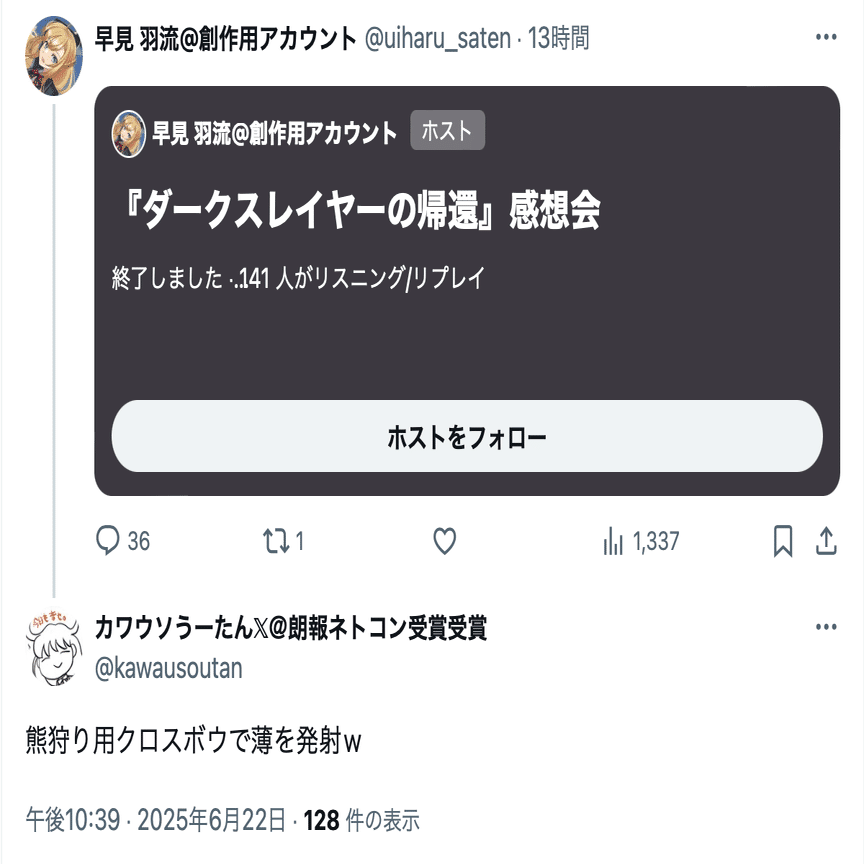Share the post using the upload arrow icon
864x864 pixels.
826,541
